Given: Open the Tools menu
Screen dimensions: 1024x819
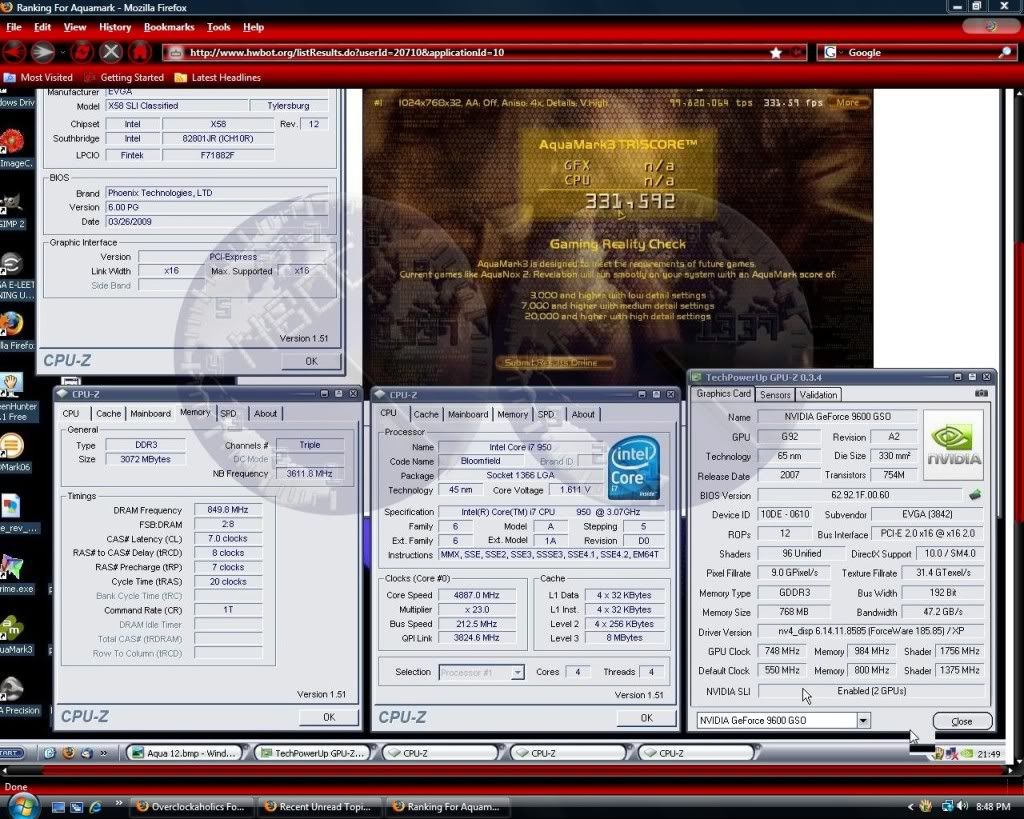Looking at the screenshot, I should click(219, 27).
